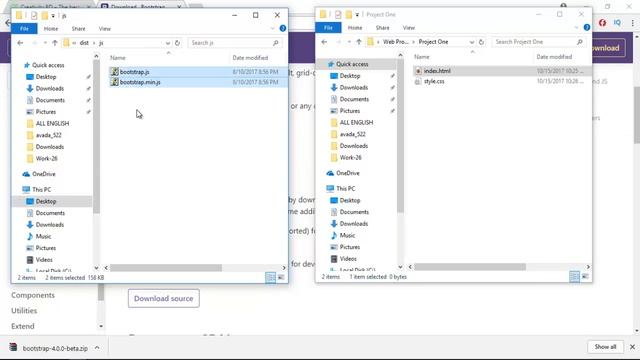Open address history dropdown in Project One window

472,42
